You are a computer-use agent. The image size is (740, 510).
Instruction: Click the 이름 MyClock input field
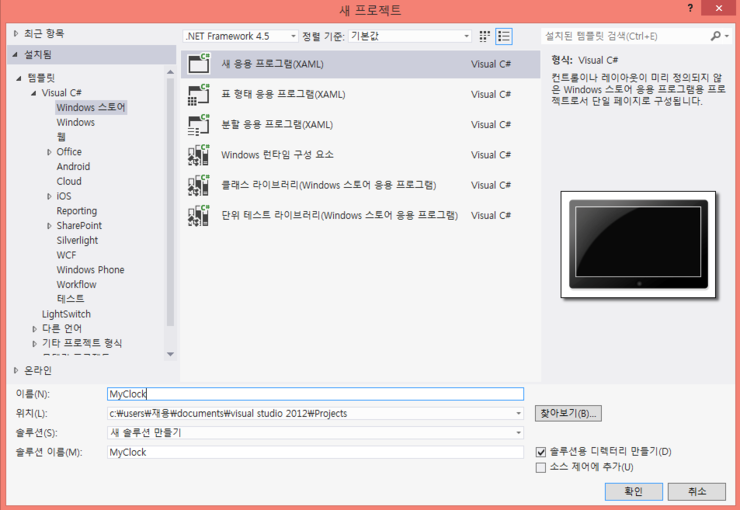315,394
